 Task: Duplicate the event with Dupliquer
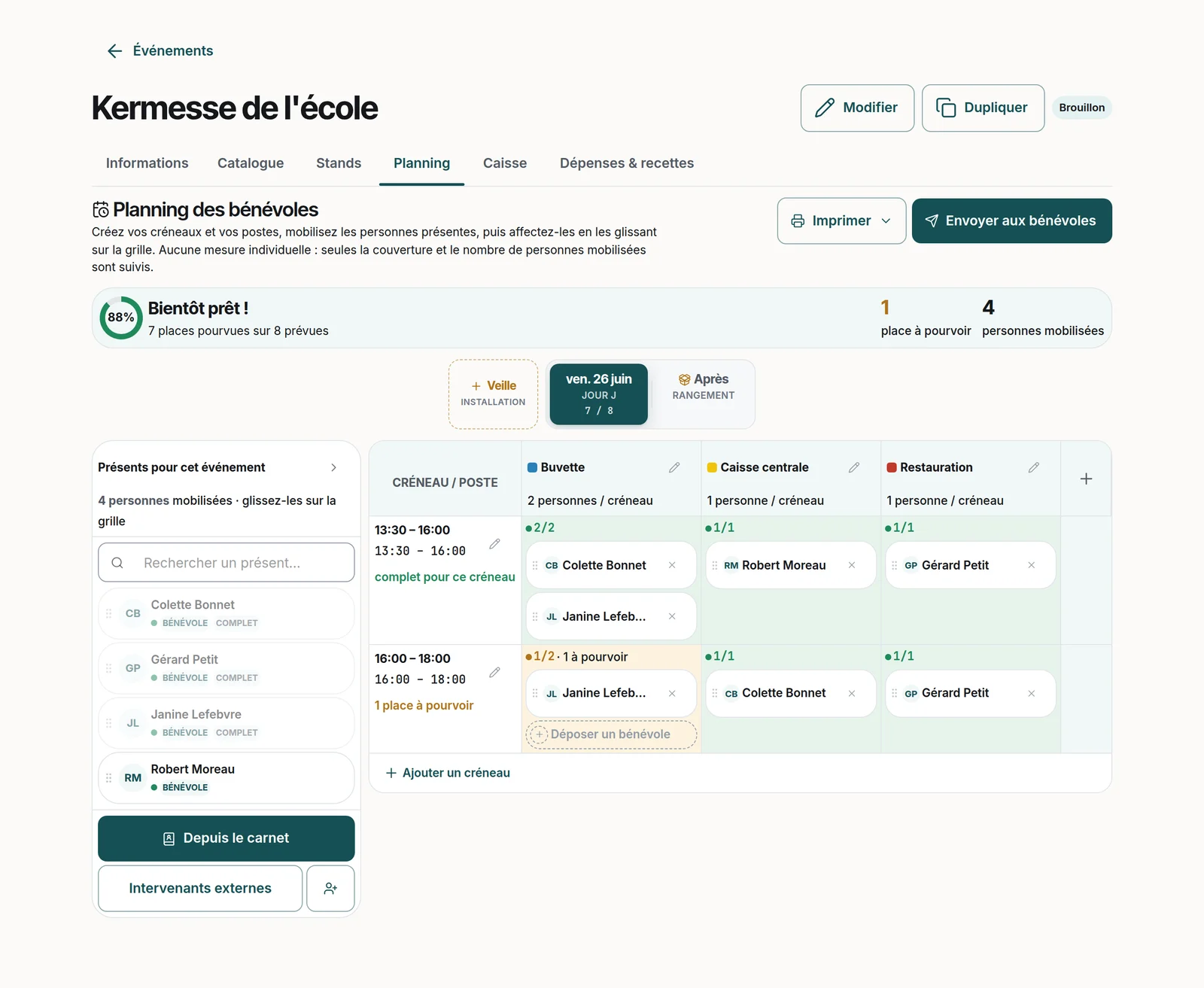point(983,108)
